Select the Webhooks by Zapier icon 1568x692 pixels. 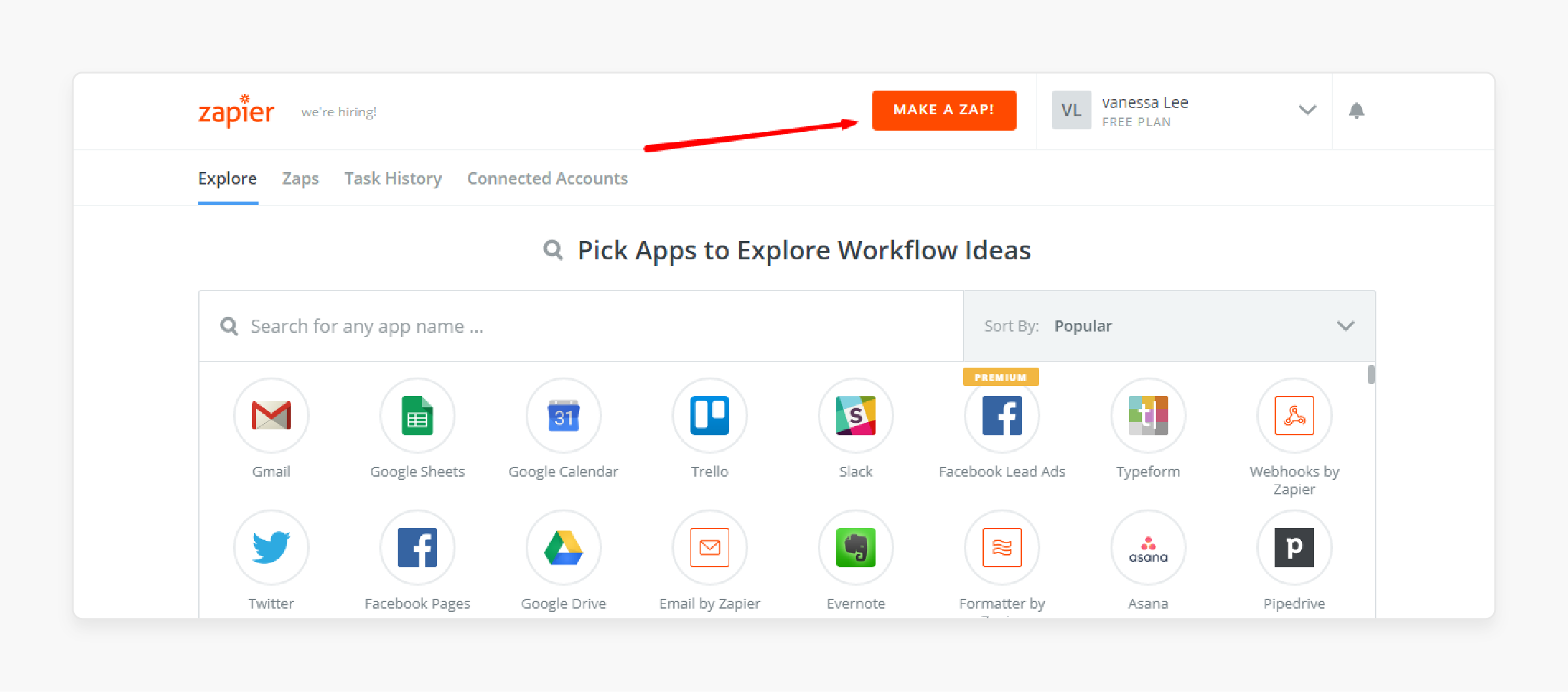[x=1294, y=415]
